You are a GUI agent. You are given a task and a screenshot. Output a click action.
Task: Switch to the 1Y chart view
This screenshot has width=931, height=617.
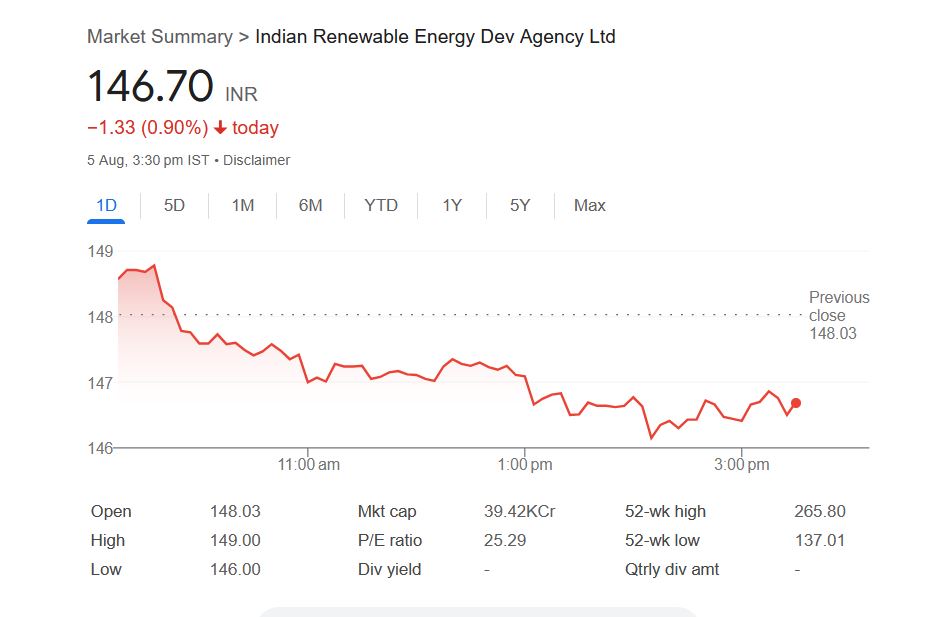452,205
